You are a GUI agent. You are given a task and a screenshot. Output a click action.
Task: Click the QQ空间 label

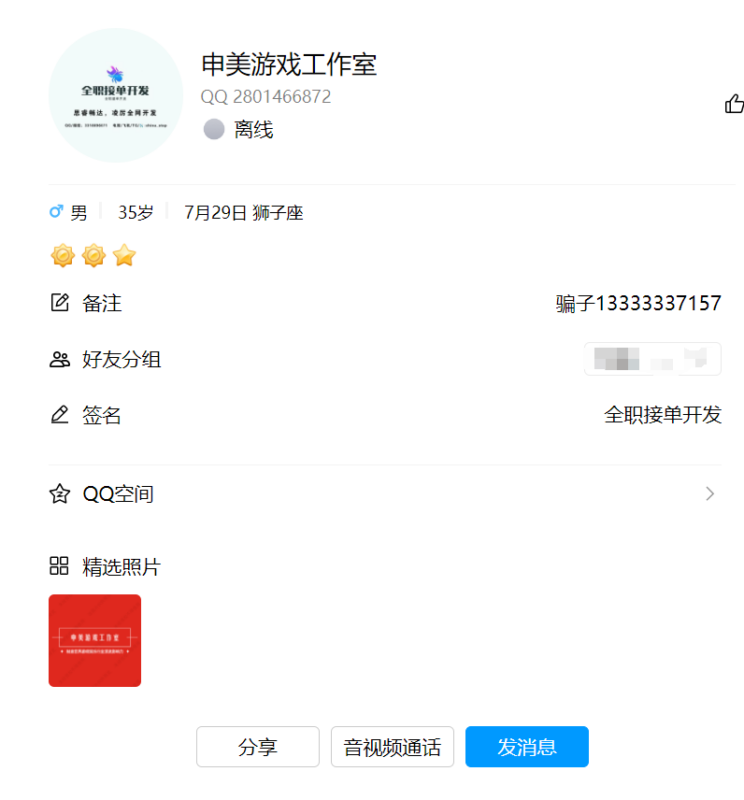(x=118, y=494)
